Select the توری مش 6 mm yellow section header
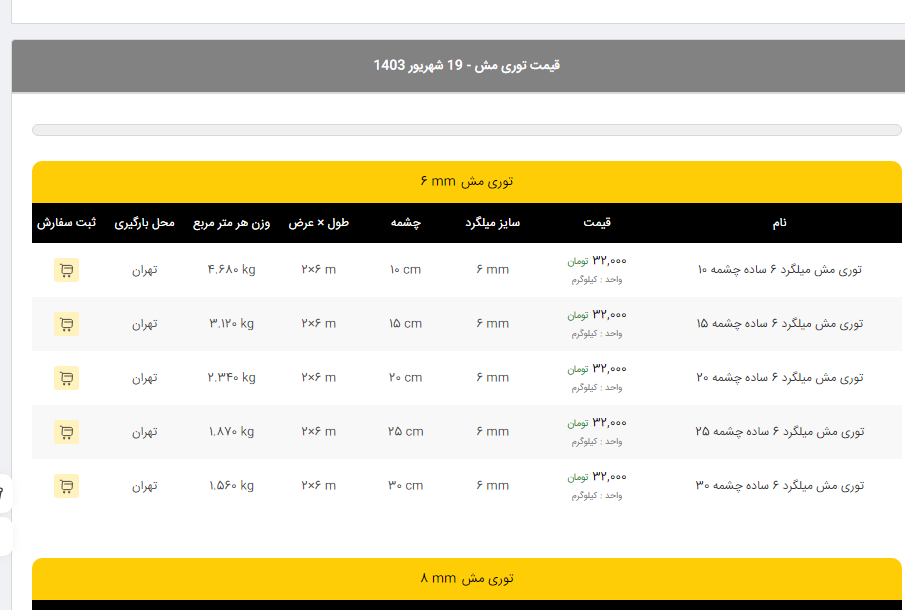905x610 pixels. tap(466, 182)
